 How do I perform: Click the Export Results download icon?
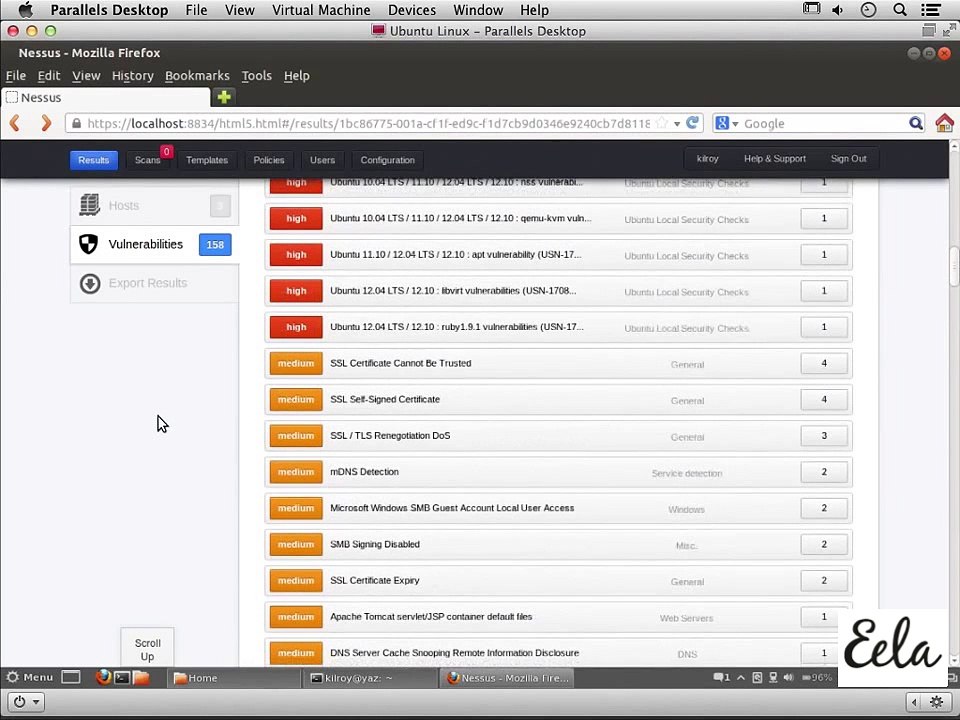pos(90,283)
